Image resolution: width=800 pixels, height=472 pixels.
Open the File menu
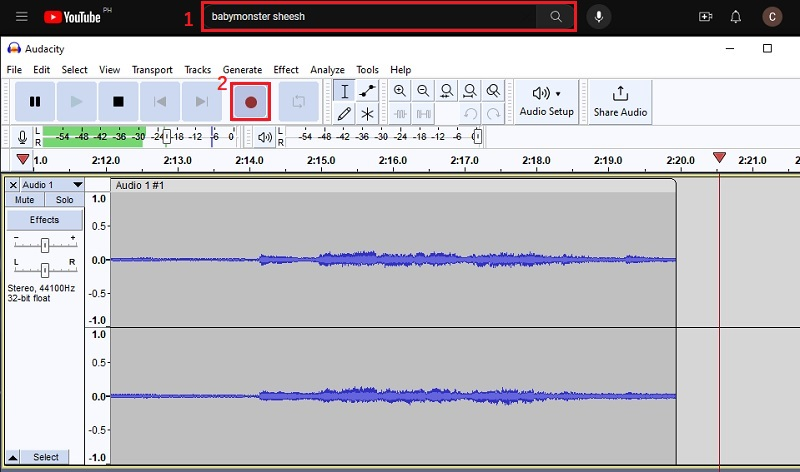pos(14,69)
